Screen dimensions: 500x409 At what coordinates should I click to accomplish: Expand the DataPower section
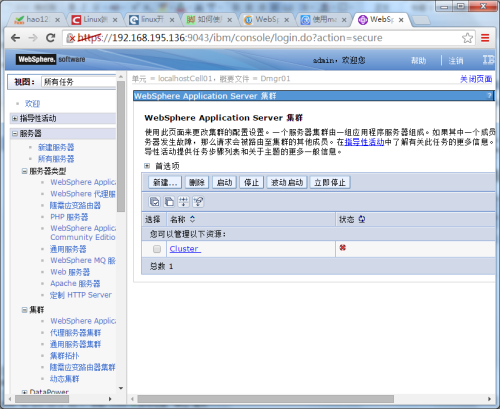point(24,392)
